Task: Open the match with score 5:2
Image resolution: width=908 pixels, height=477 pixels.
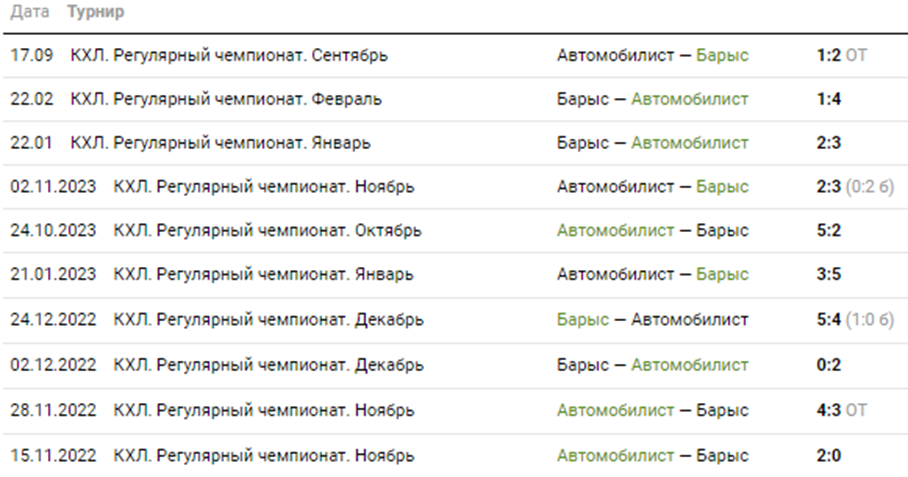Action: click(x=829, y=231)
